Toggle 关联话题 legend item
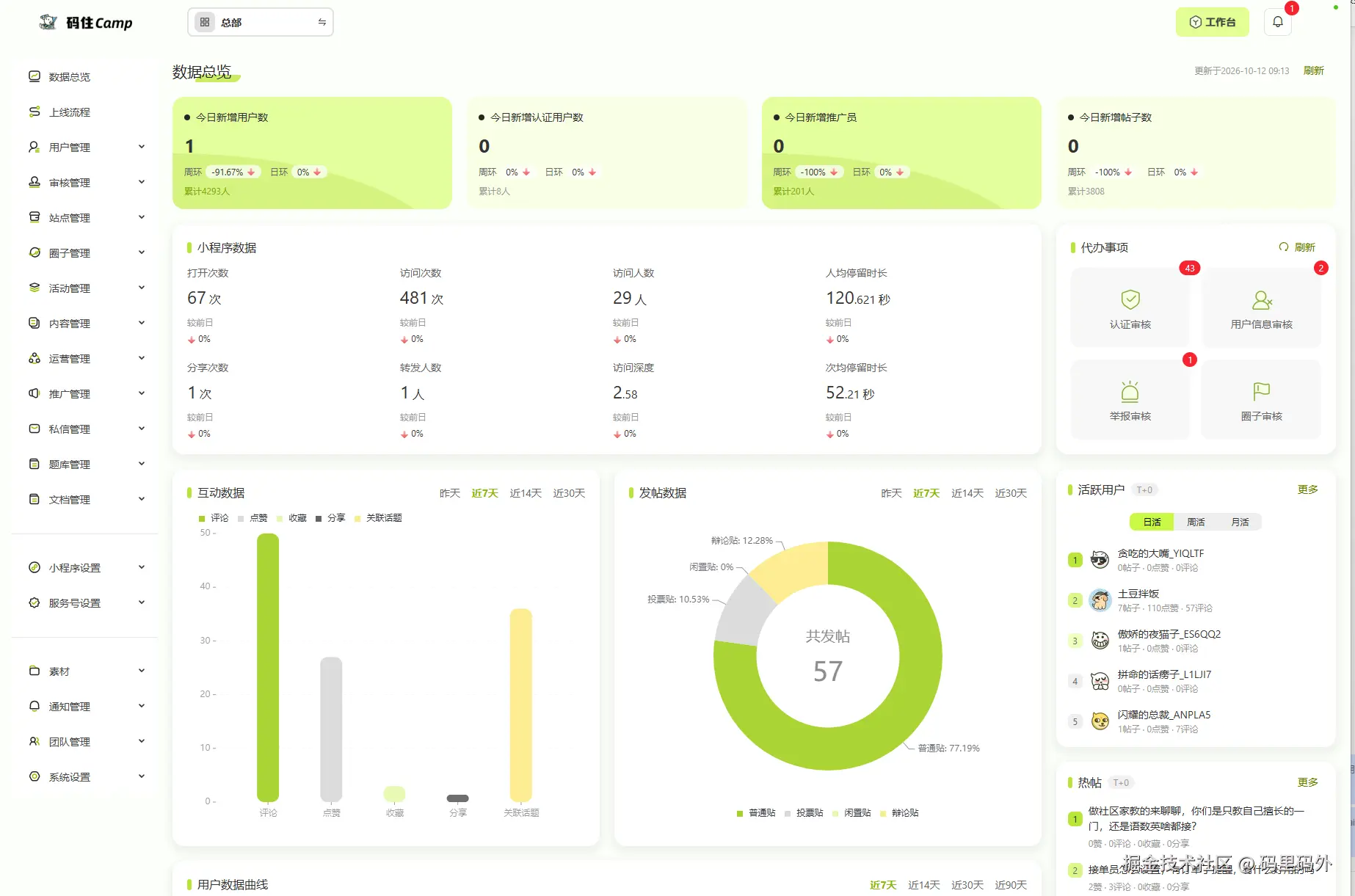1355x896 pixels. 378,518
